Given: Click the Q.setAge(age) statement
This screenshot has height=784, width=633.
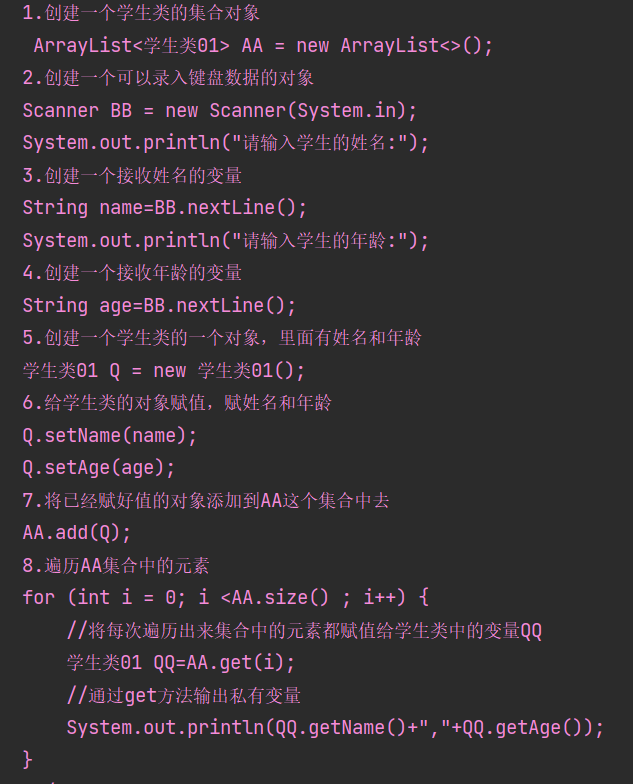Looking at the screenshot, I should click(99, 467).
